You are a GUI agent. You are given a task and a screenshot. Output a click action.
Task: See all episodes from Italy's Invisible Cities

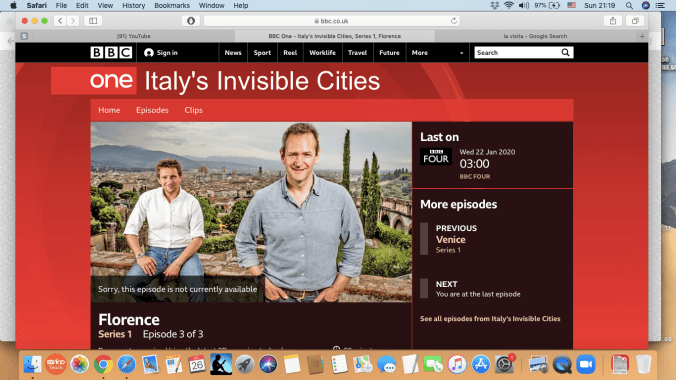490,319
